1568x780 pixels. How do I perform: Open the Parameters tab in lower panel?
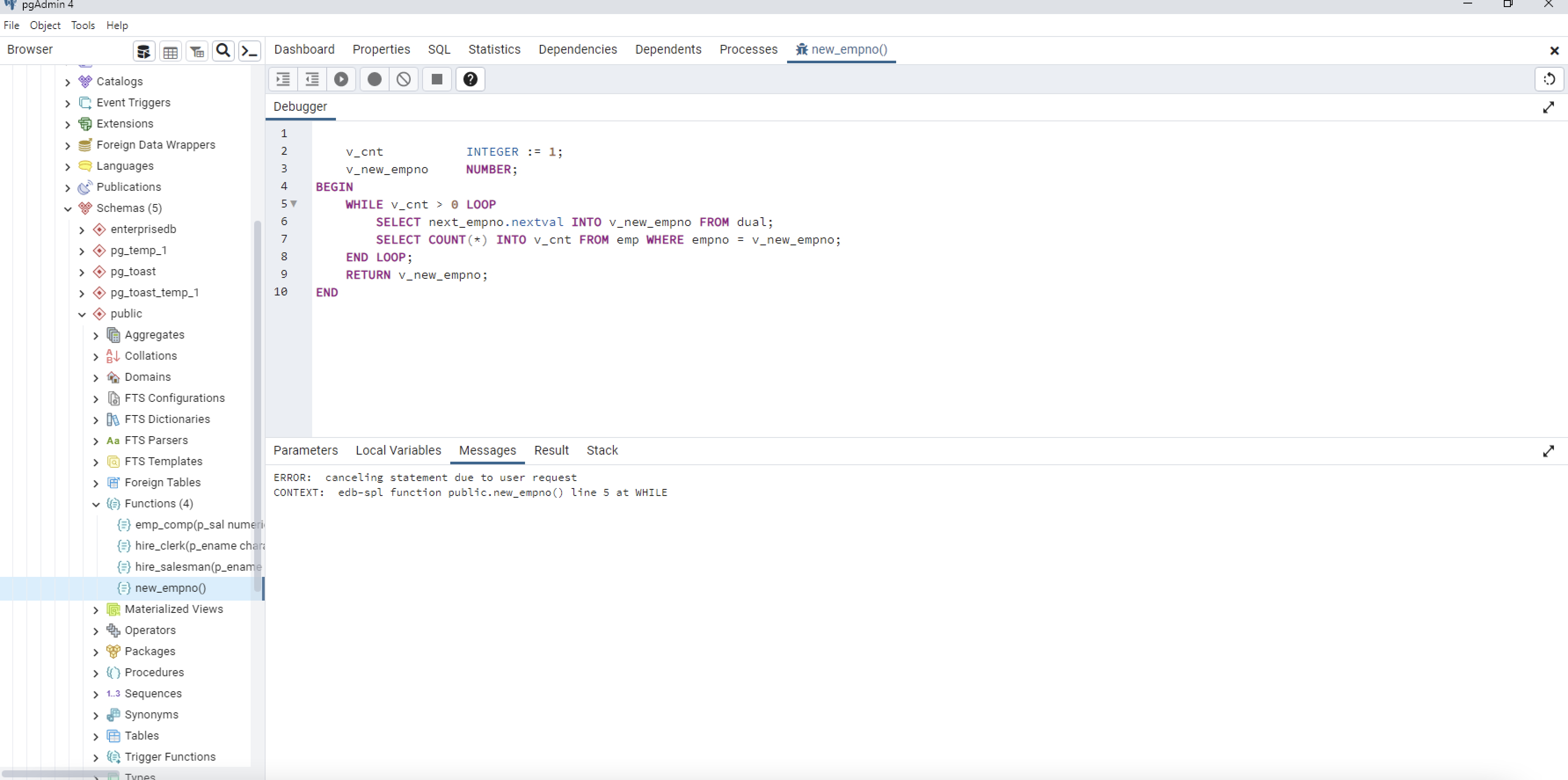pos(306,451)
